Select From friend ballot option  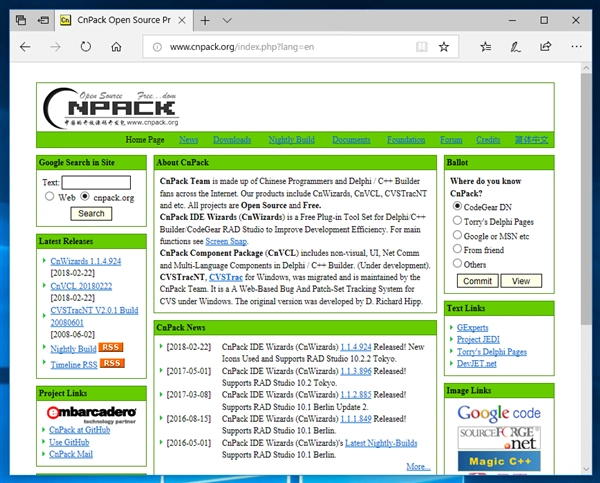[457, 249]
